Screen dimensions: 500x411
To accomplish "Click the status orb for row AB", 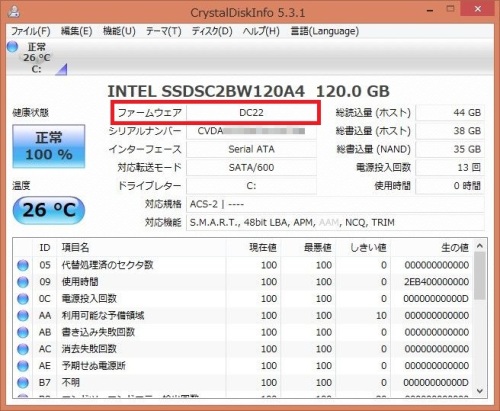I will tap(23, 332).
